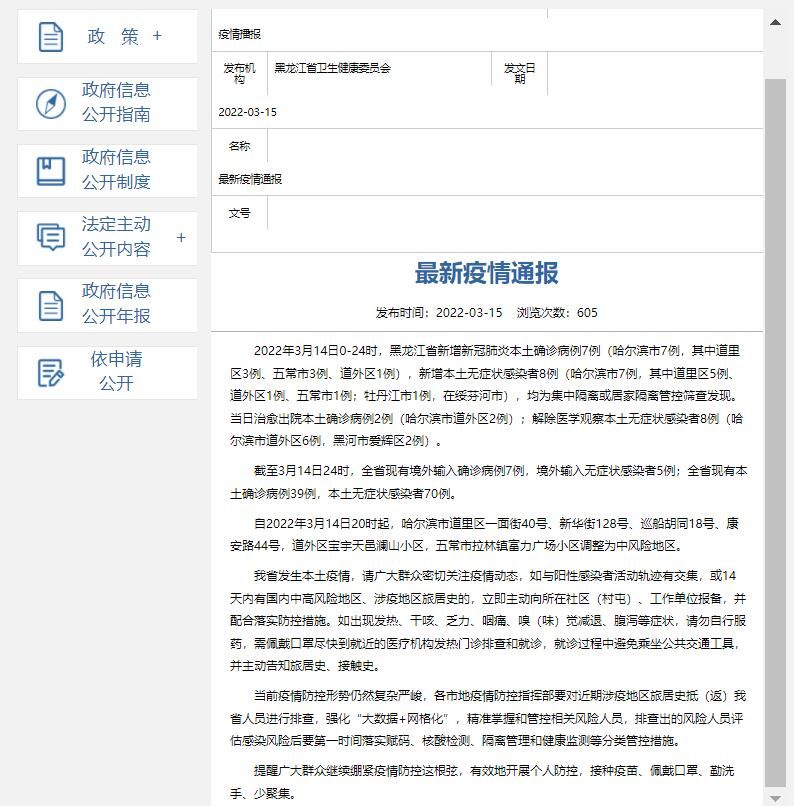Click the vertical scrollbar thumb
The height and width of the screenshot is (806, 794).
click(776, 430)
